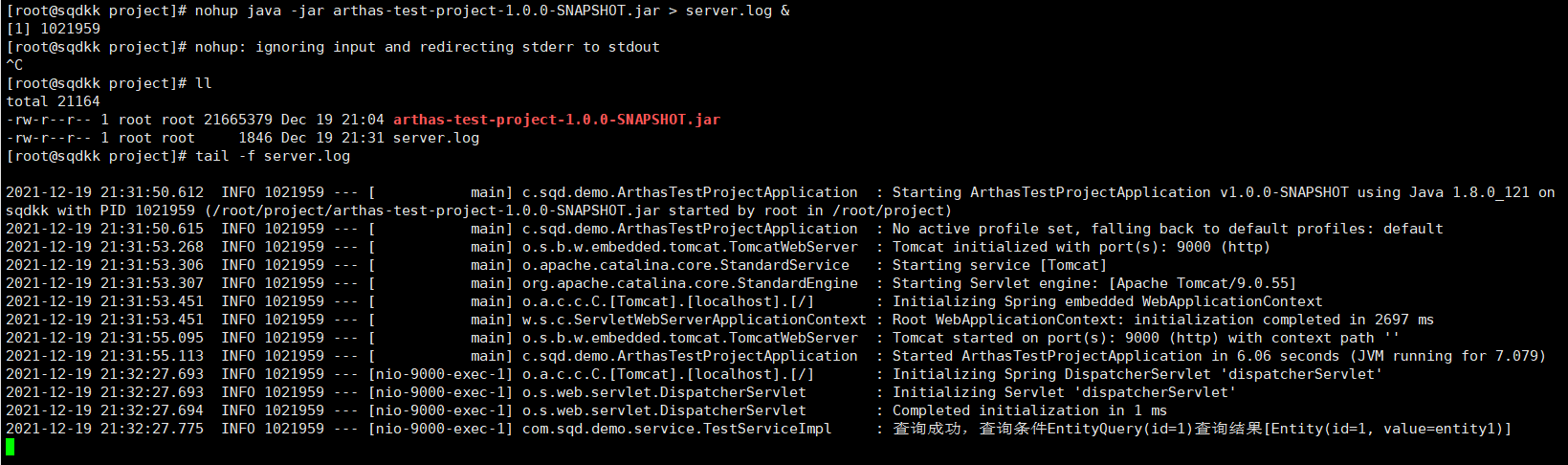Click server.log in the file listing row
The image size is (1568, 465).
[436, 138]
